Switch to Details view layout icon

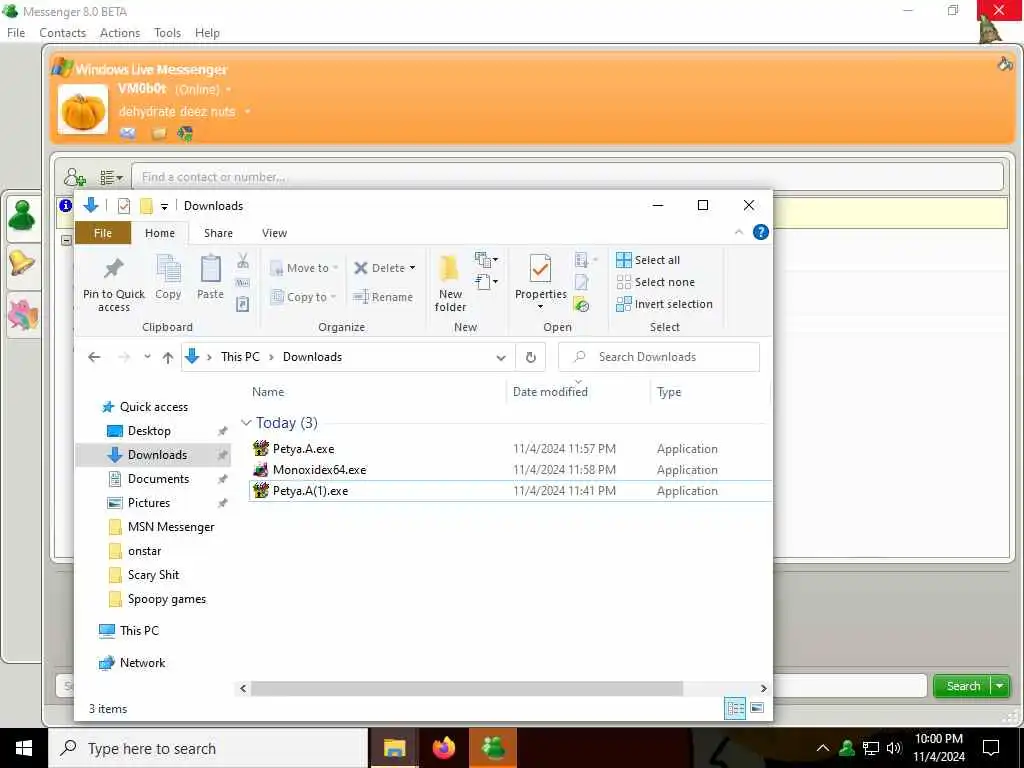735,708
